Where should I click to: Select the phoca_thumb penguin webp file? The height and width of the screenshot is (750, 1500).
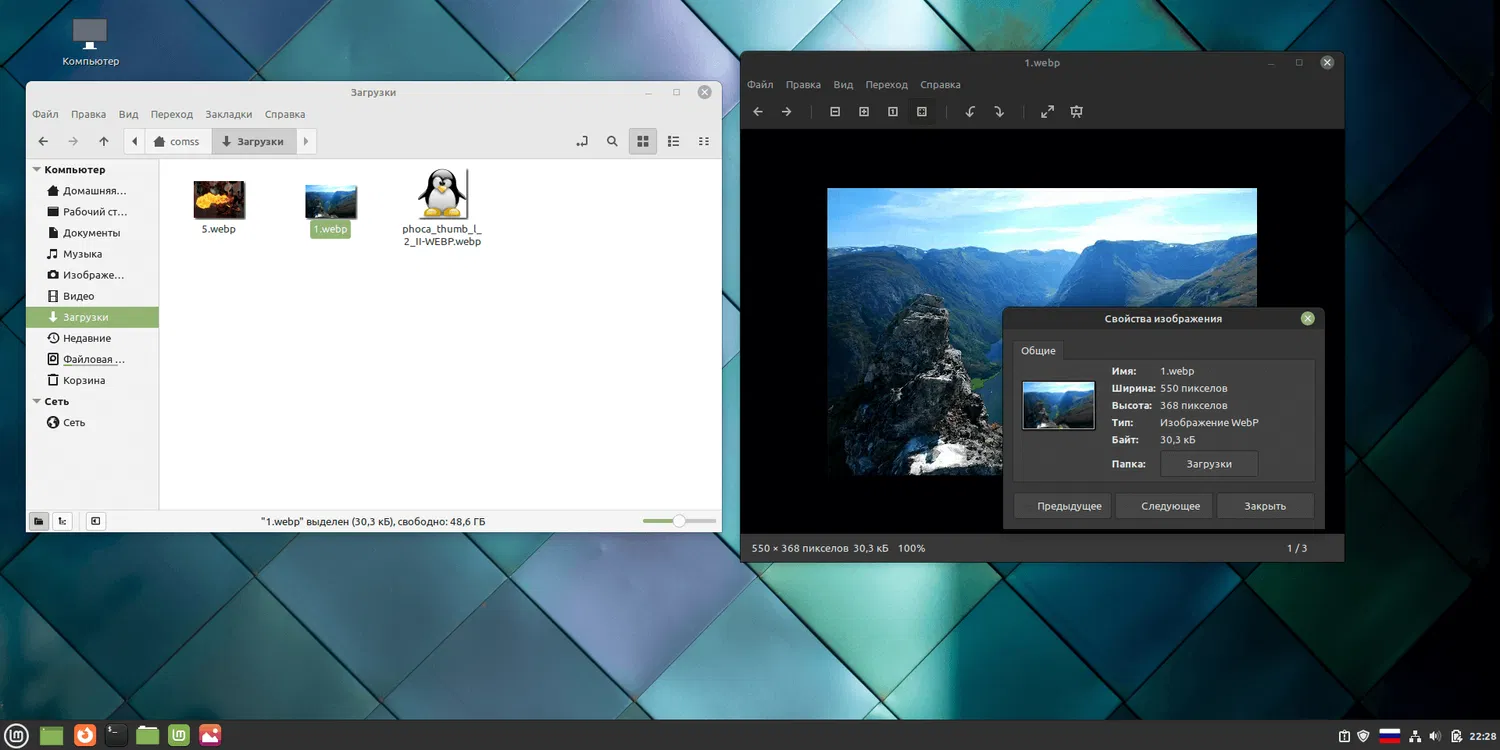tap(442, 208)
